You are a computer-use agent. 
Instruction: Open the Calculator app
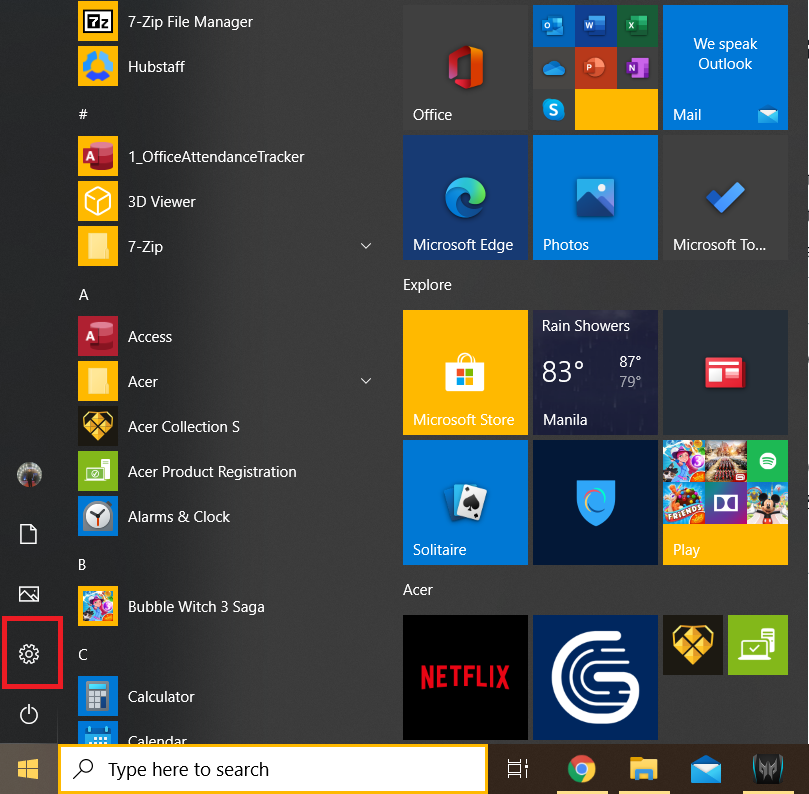coord(224,696)
